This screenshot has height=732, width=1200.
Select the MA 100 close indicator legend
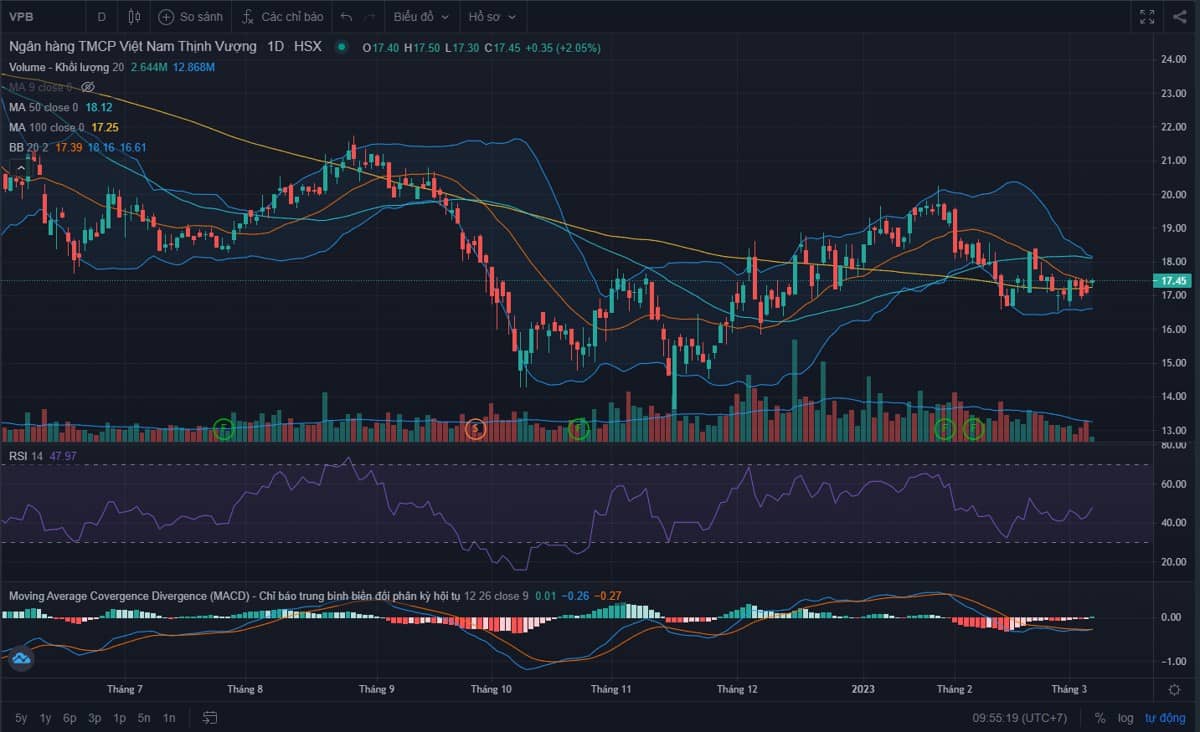click(47, 127)
